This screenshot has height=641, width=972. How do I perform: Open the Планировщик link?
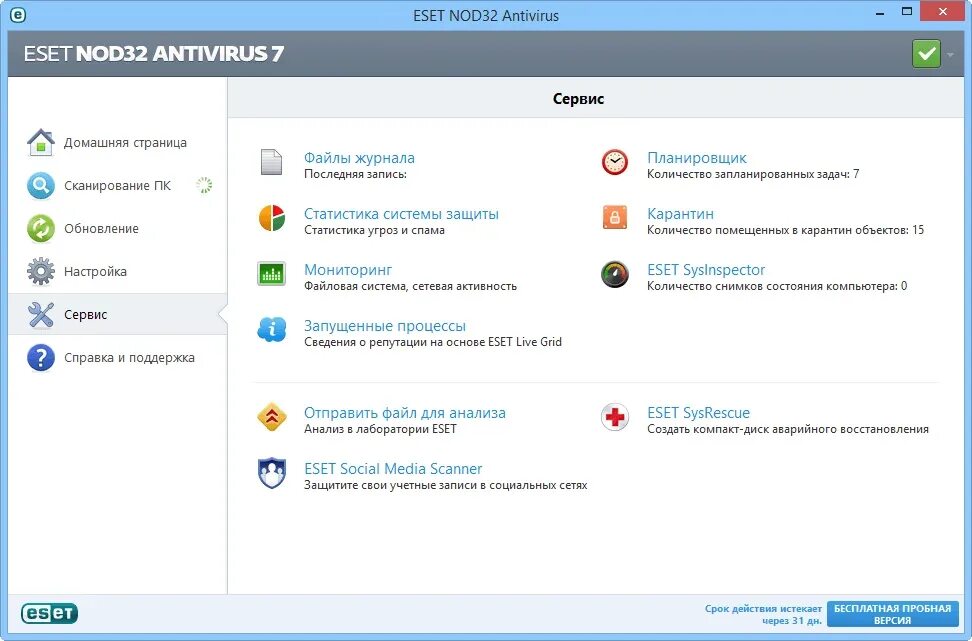coord(696,157)
